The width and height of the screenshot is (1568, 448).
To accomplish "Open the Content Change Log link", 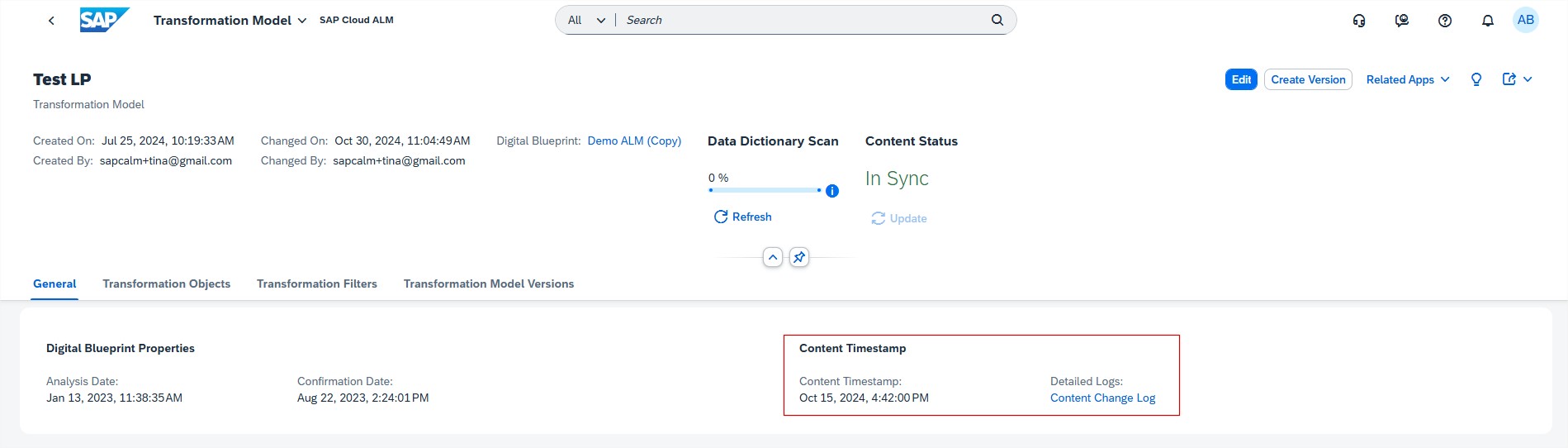I will coord(1102,398).
